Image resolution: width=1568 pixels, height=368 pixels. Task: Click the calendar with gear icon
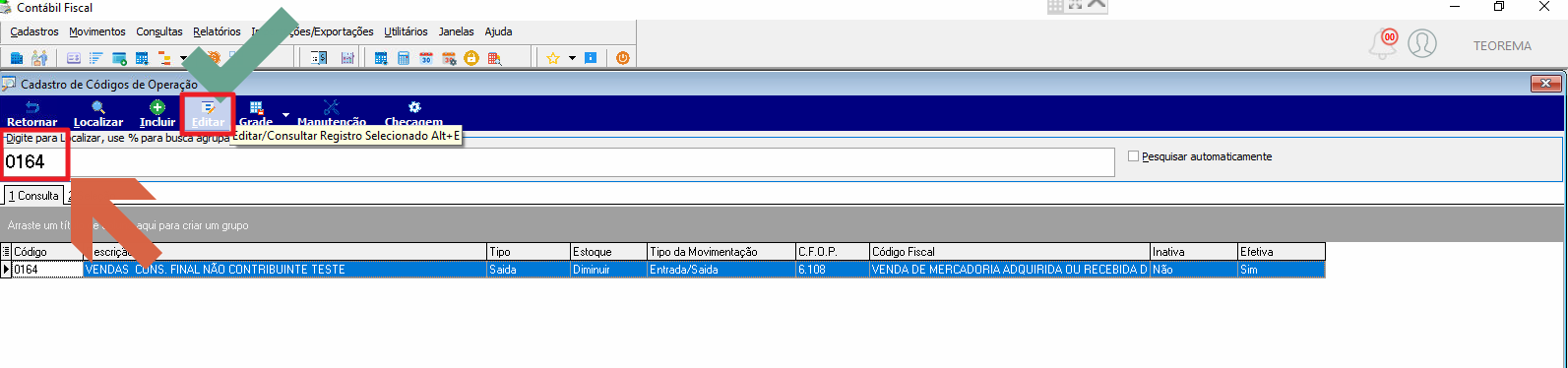pos(449,58)
